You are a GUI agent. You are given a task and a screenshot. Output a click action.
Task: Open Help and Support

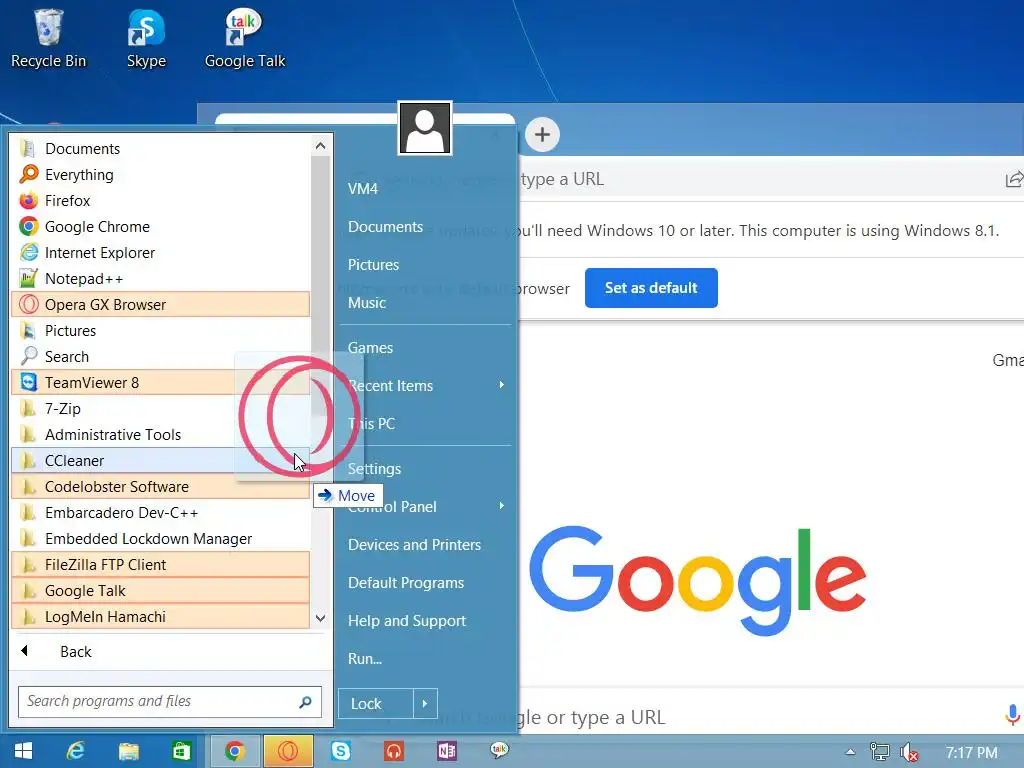(x=407, y=620)
